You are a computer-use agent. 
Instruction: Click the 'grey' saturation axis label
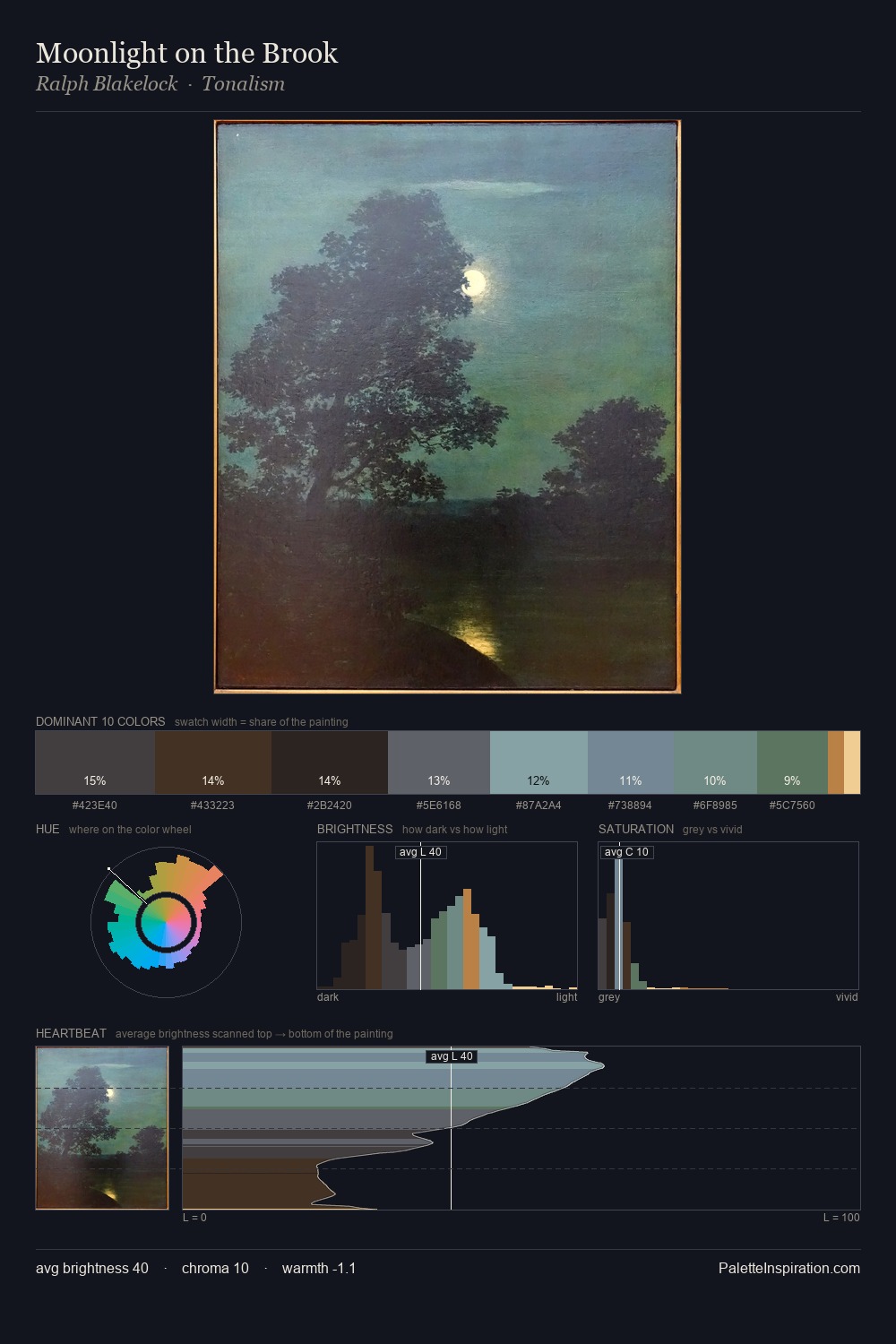[x=609, y=997]
